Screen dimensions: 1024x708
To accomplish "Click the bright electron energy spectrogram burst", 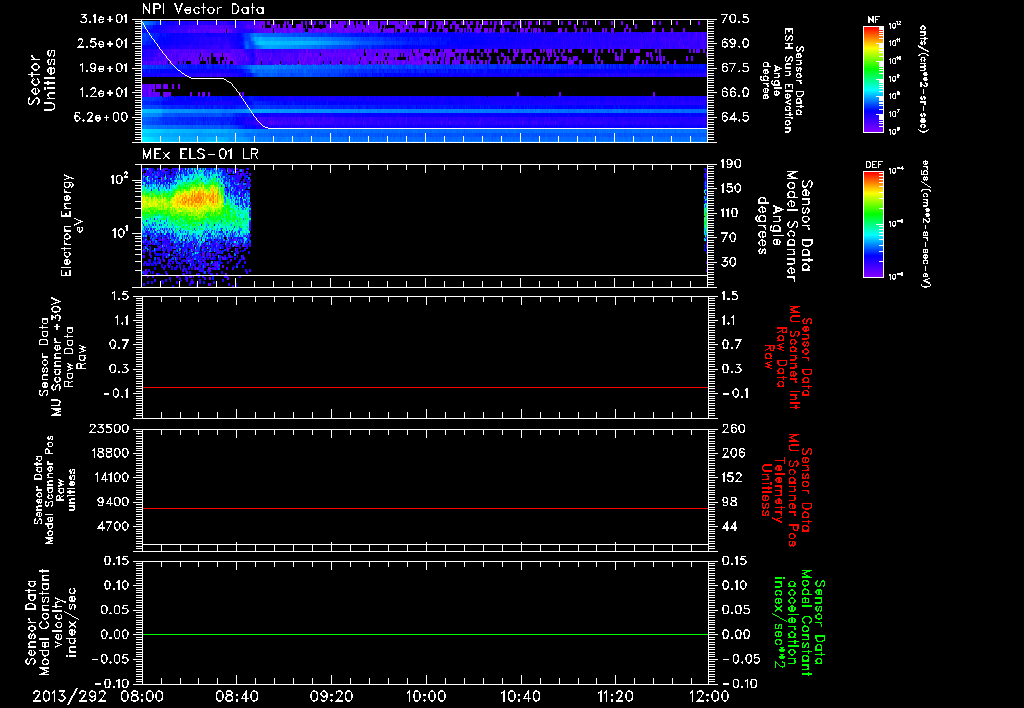I will coord(195,200).
